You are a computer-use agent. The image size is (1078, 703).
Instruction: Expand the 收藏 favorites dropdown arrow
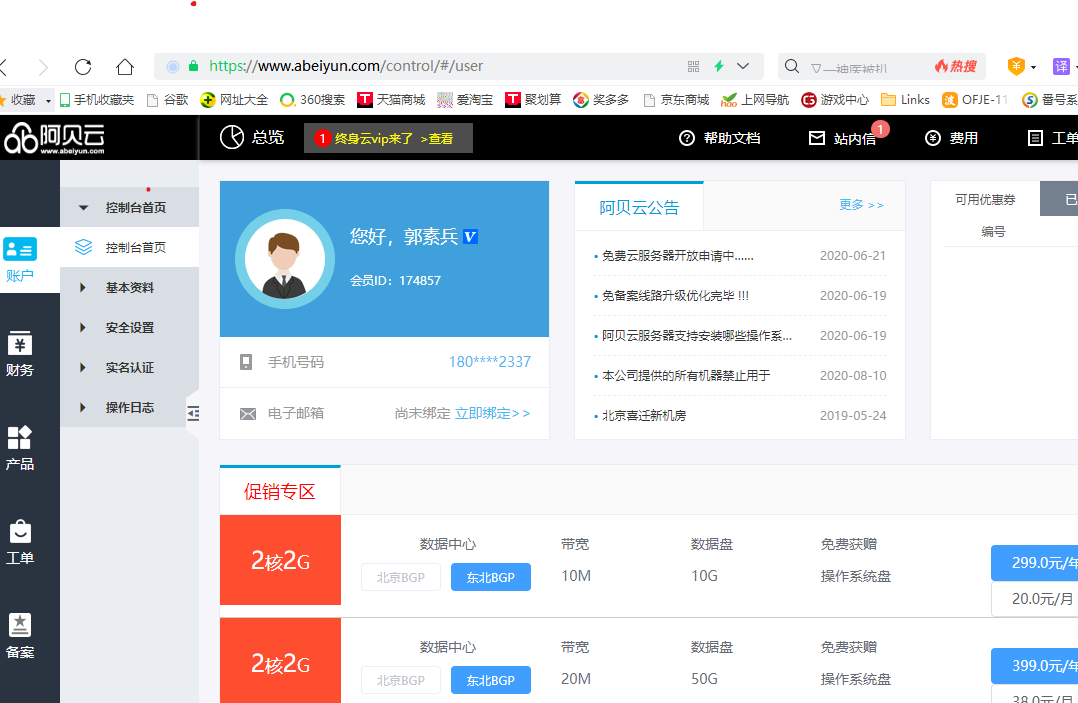48,101
